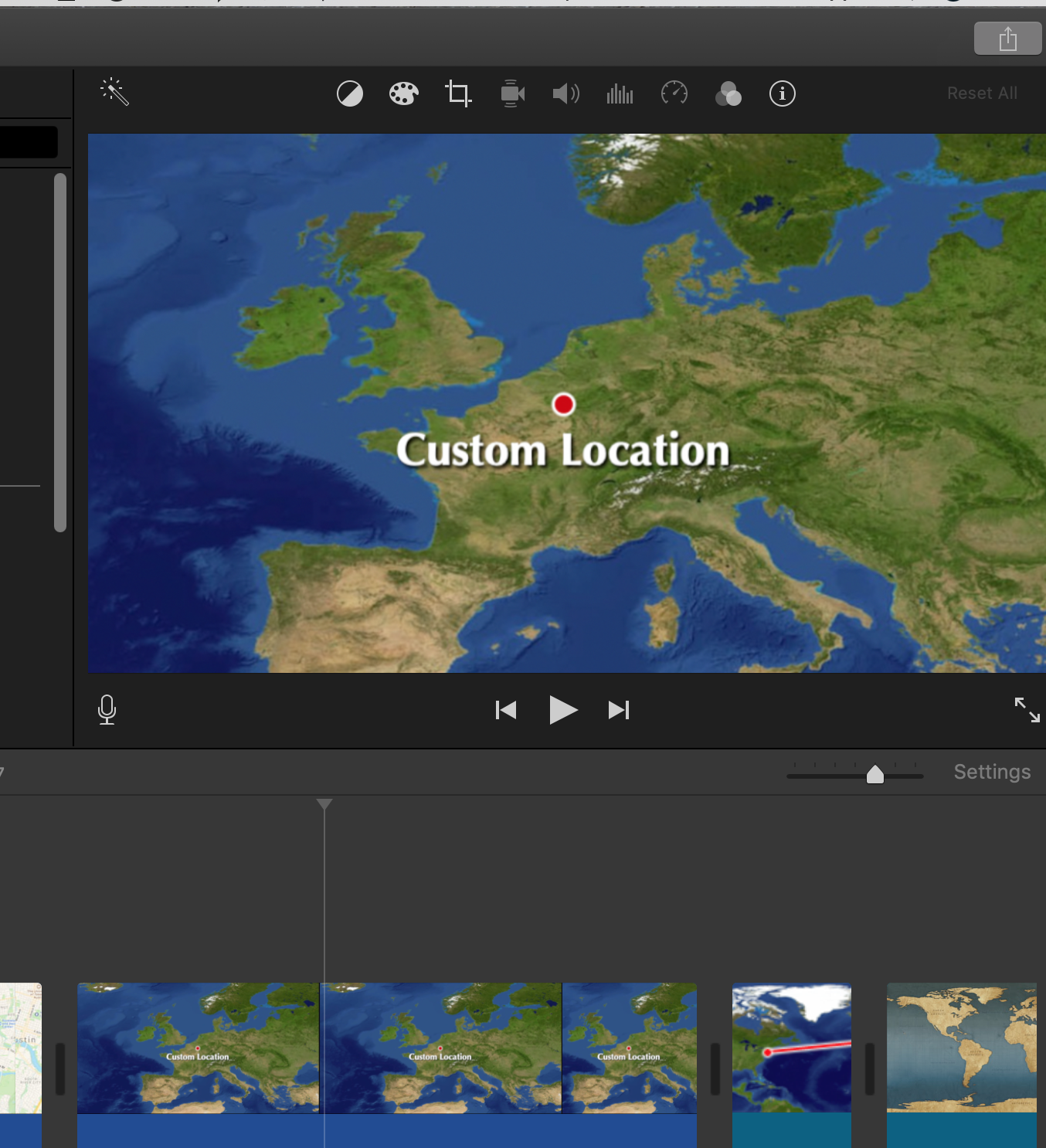This screenshot has height=1148, width=1046.
Task: Click the Share export button
Action: tap(1007, 39)
